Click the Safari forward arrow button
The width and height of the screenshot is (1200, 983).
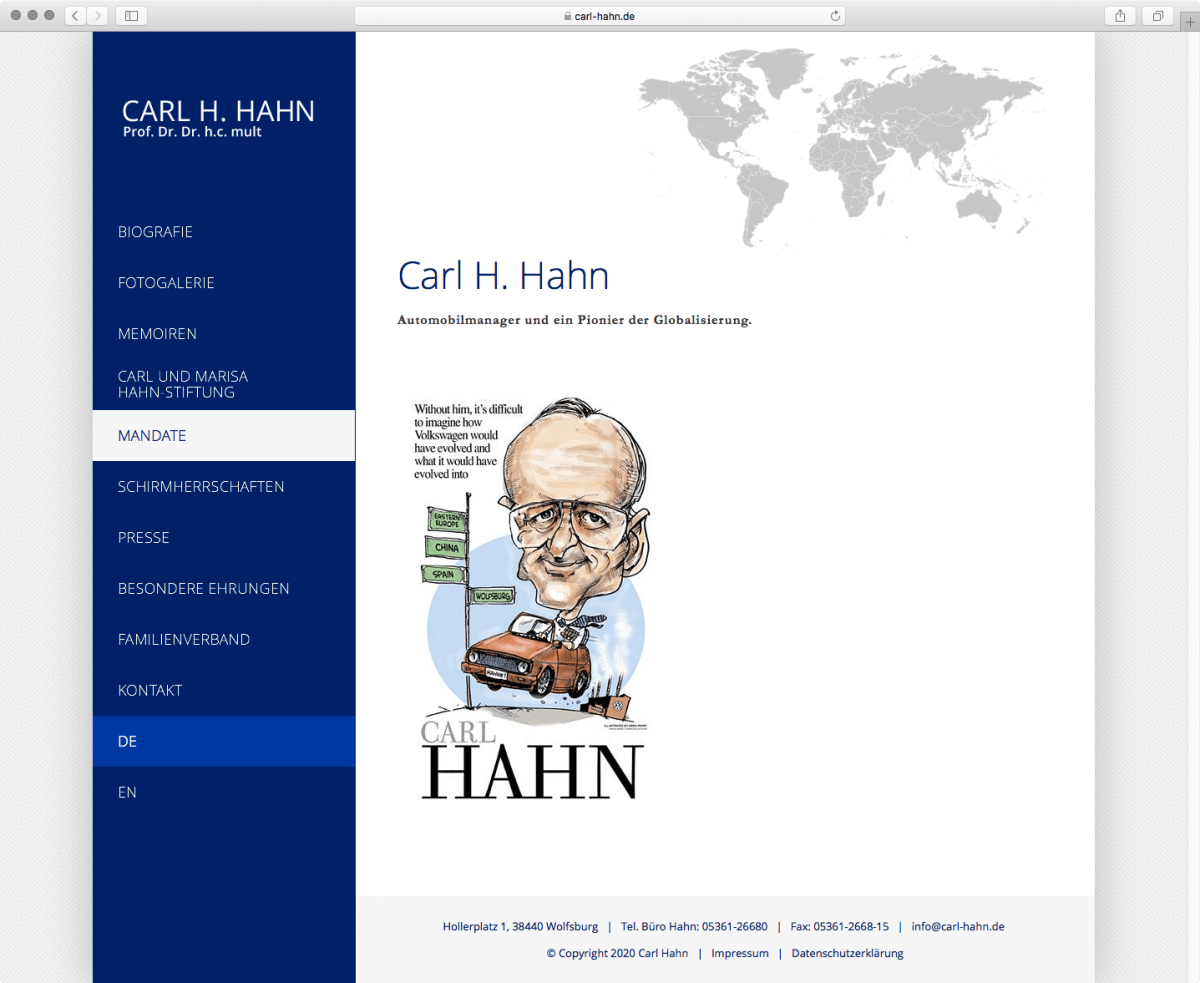[x=98, y=16]
